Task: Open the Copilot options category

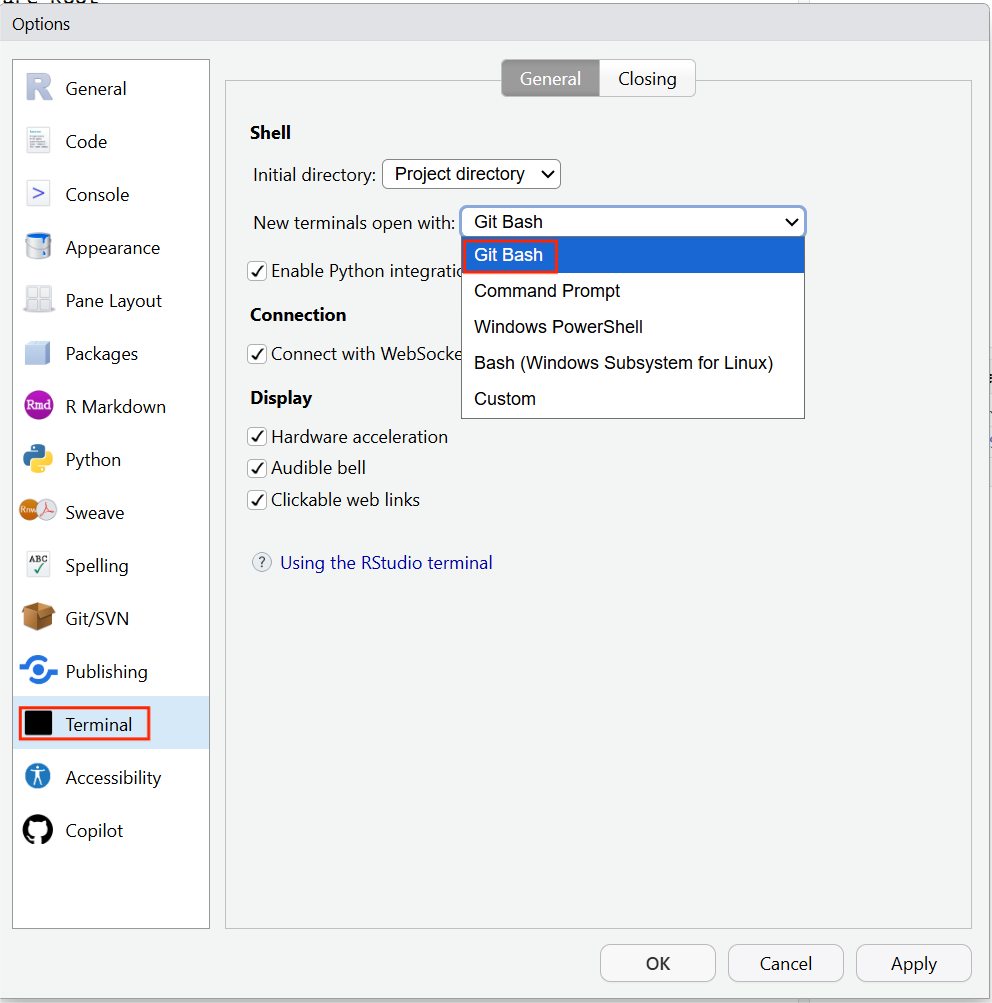Action: pos(111,830)
